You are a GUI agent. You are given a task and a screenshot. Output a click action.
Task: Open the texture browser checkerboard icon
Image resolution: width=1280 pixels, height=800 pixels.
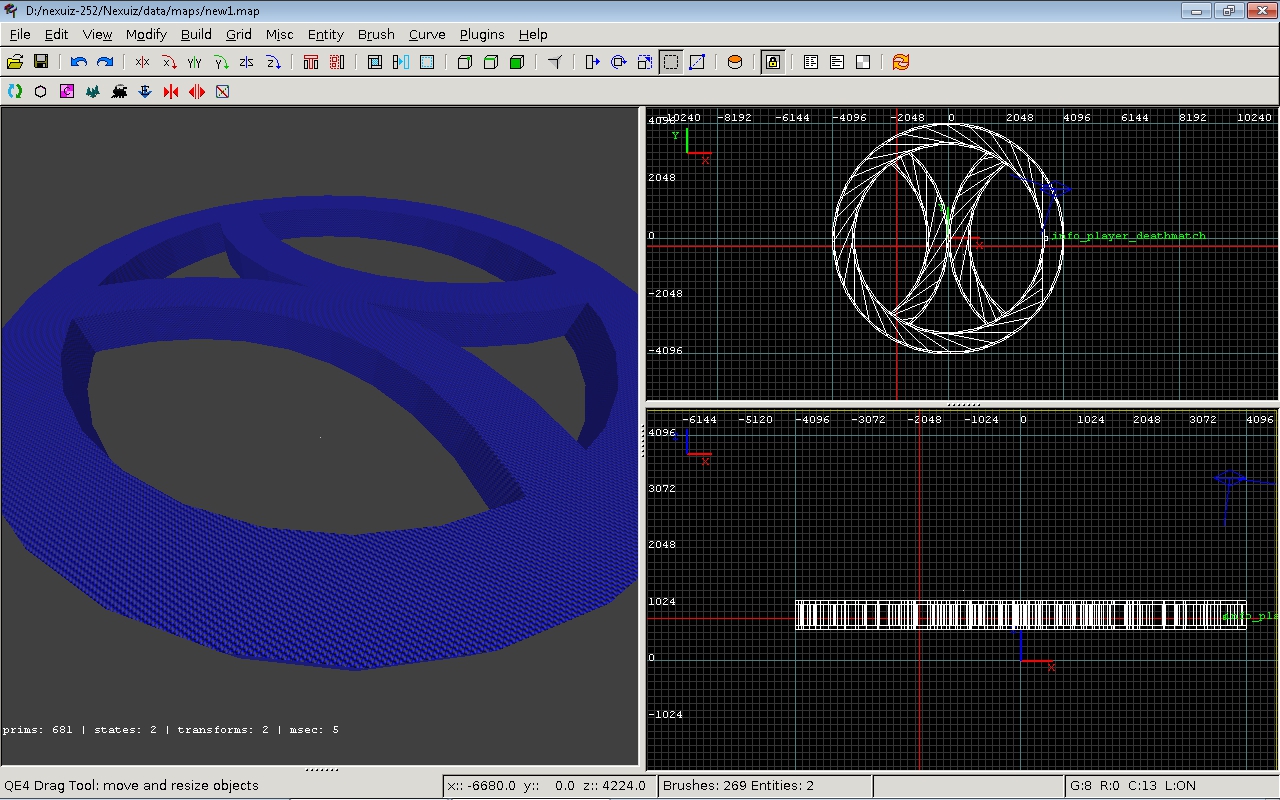[x=863, y=62]
